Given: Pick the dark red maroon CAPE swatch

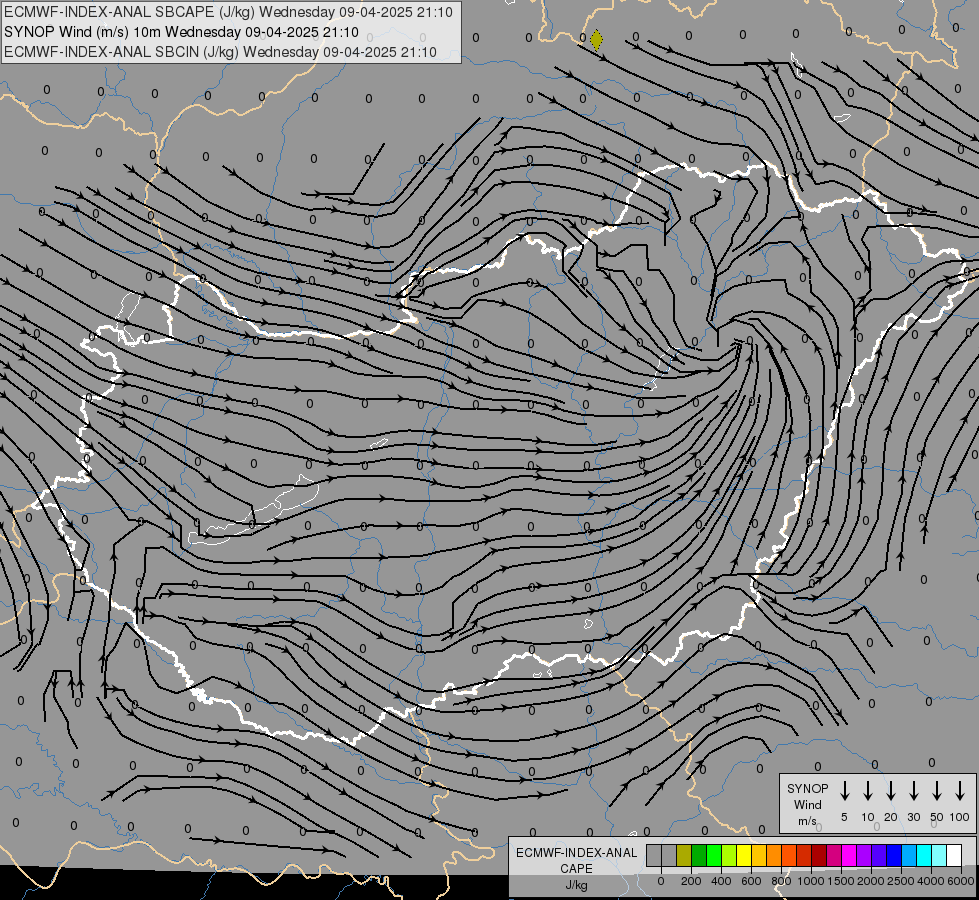Looking at the screenshot, I should coord(819,855).
